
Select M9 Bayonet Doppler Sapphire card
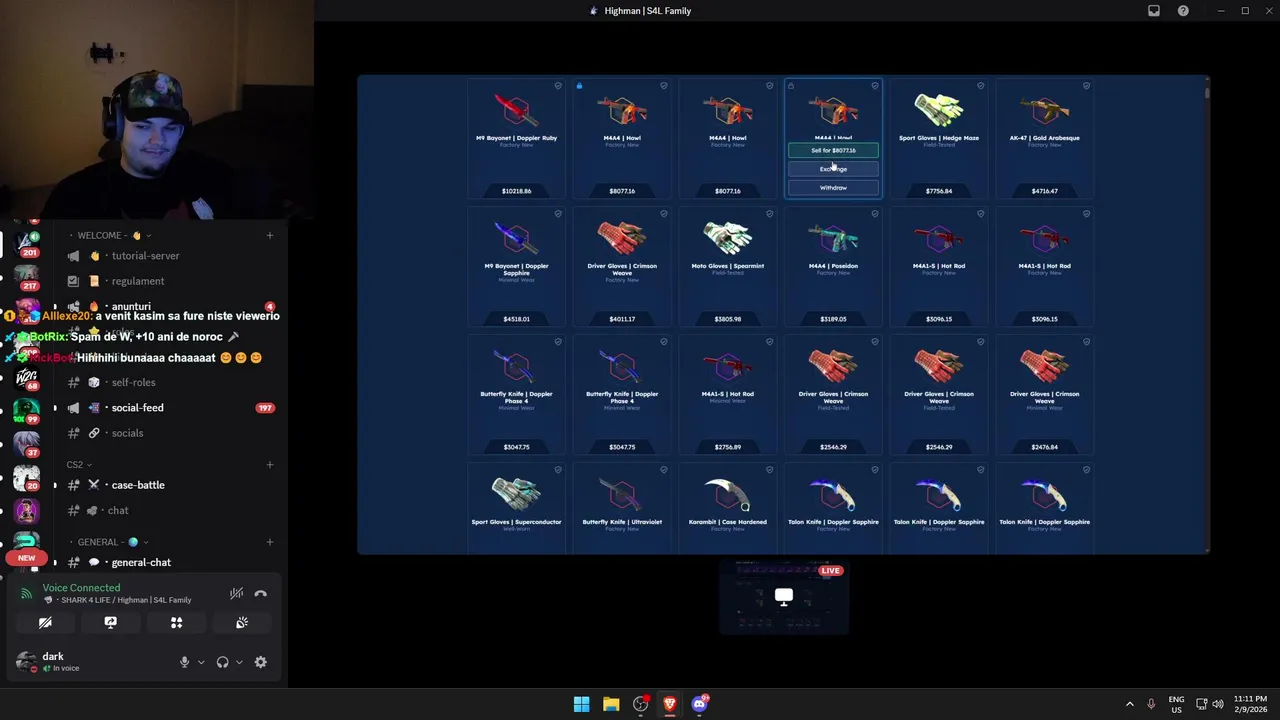point(516,267)
